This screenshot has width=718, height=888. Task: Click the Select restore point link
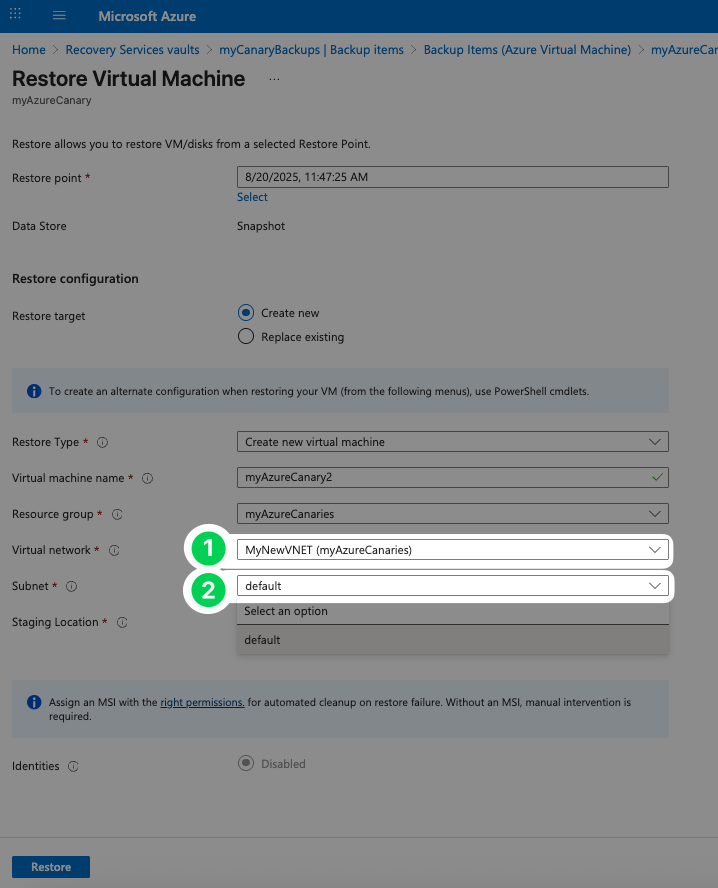(x=252, y=197)
